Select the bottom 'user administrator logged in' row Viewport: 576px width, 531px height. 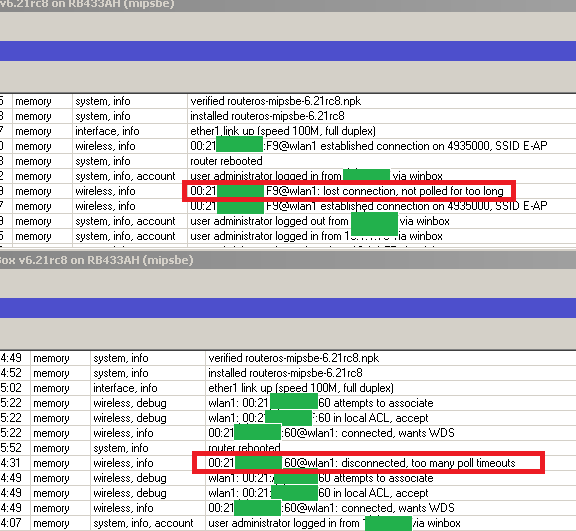[x=288, y=523]
